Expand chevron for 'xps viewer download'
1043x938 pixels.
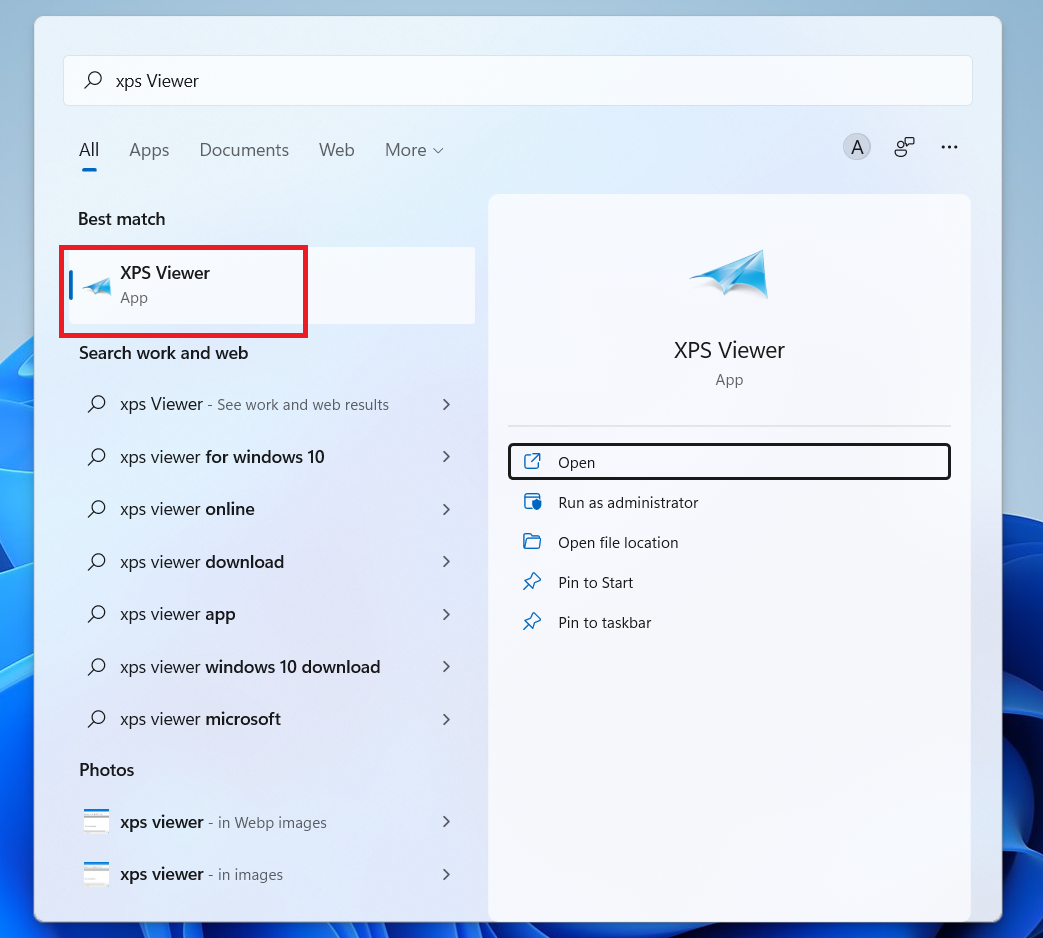click(x=446, y=561)
